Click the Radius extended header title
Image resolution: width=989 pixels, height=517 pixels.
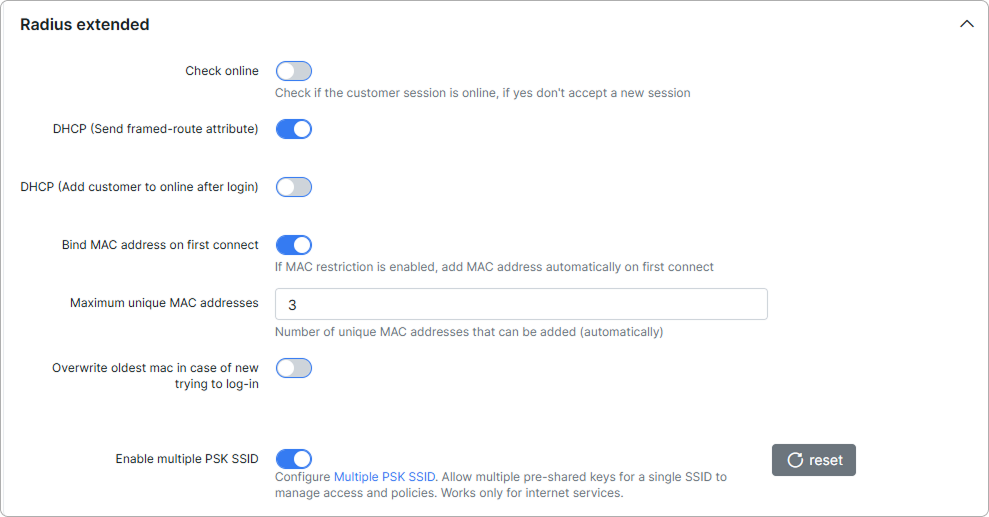pos(85,25)
